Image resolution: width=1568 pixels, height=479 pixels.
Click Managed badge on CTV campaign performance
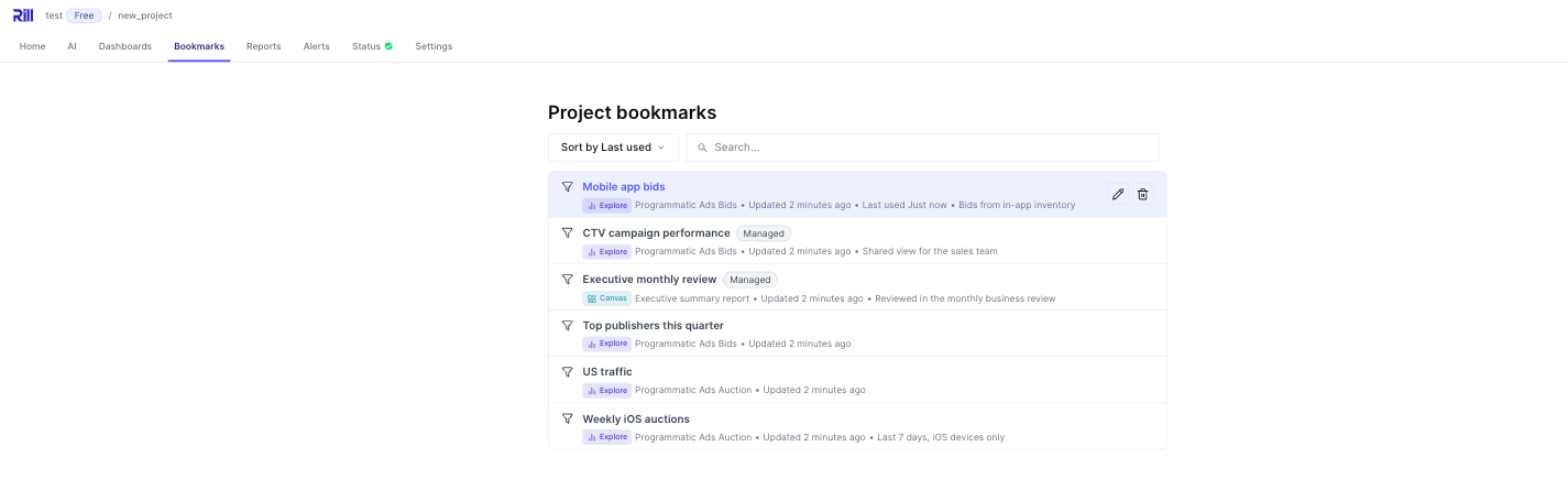tap(764, 233)
